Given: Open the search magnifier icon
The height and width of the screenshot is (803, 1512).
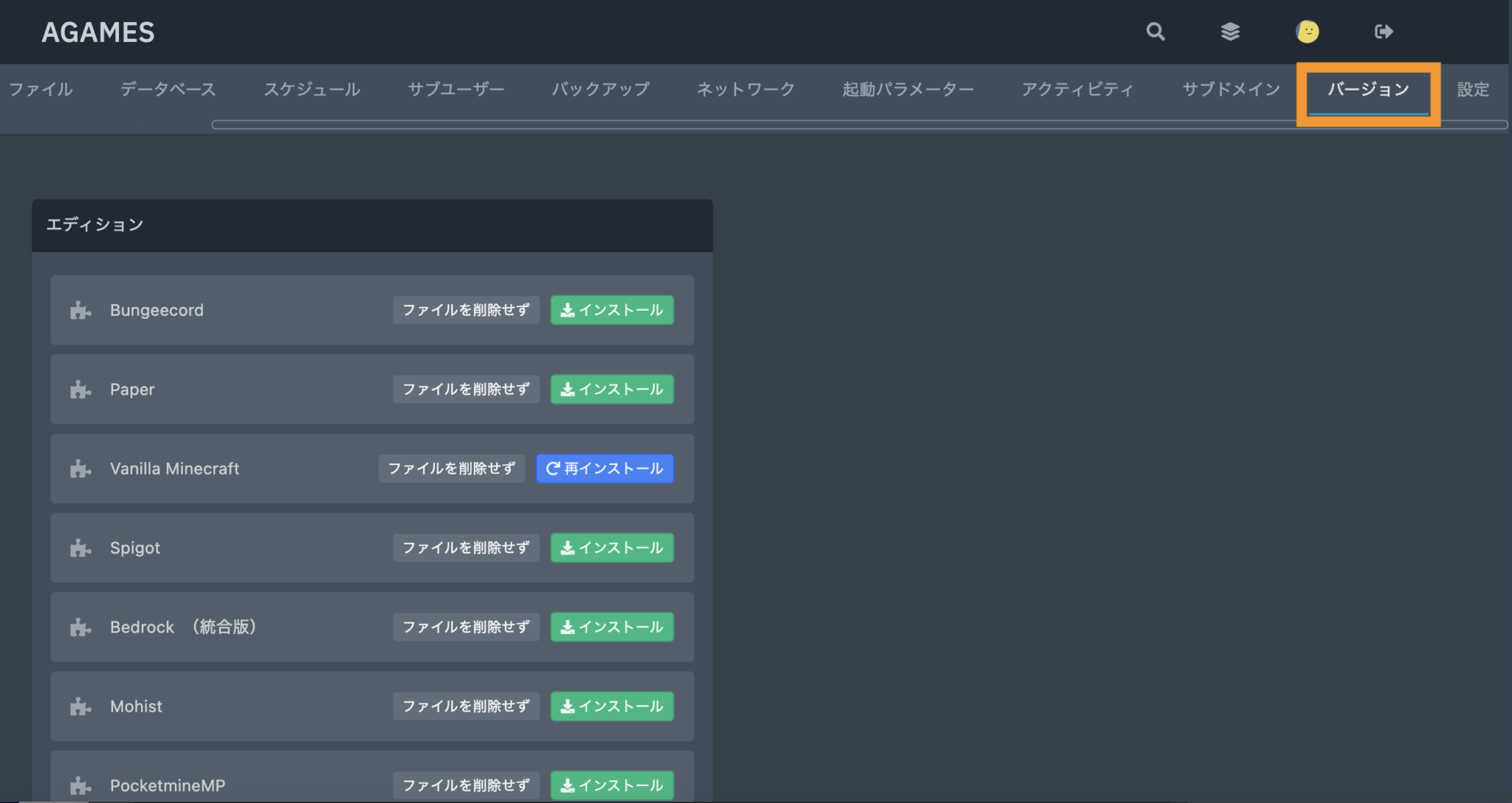Looking at the screenshot, I should click(x=1155, y=32).
